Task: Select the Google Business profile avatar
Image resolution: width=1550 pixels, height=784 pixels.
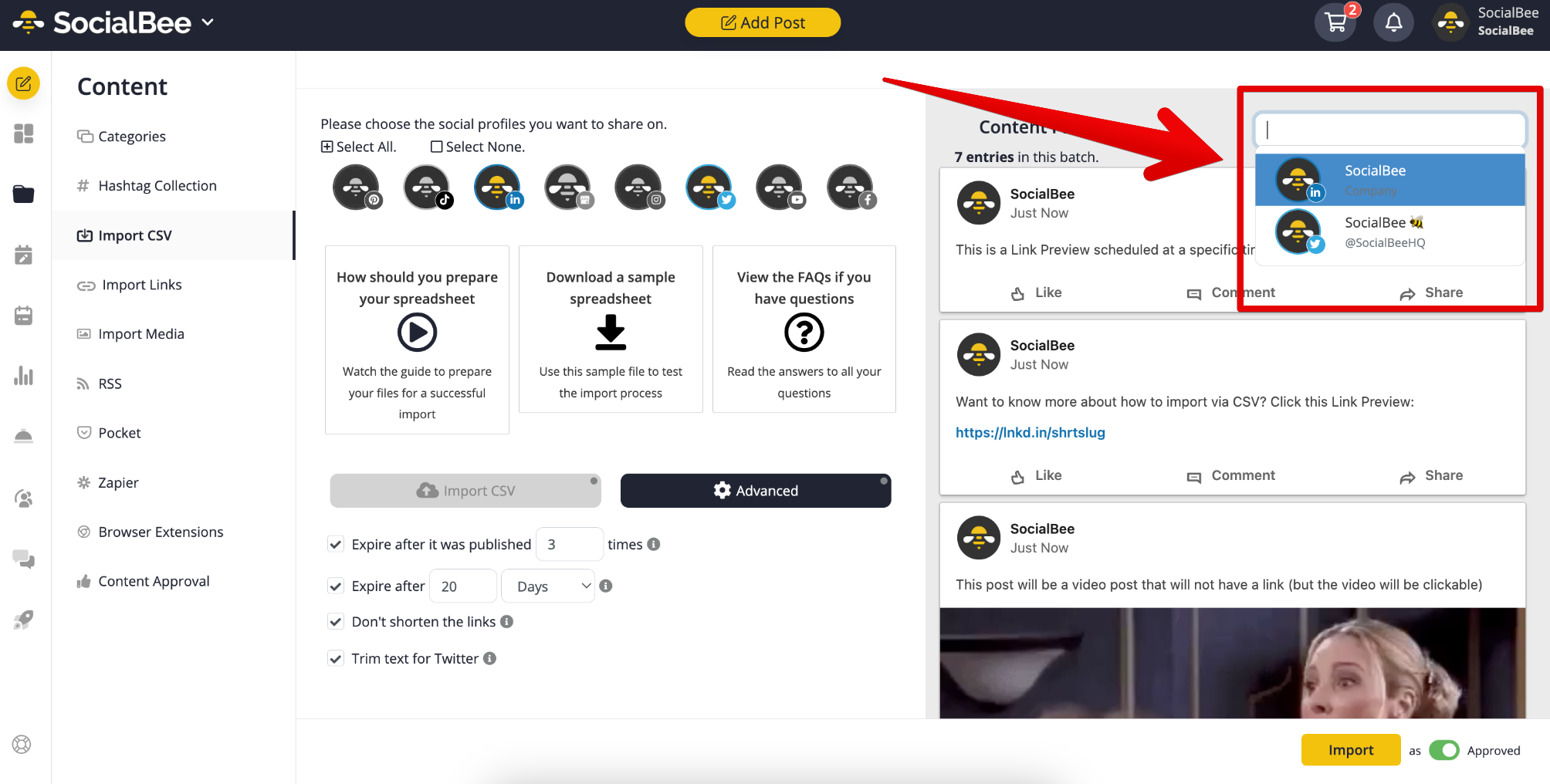Action: click(x=568, y=187)
